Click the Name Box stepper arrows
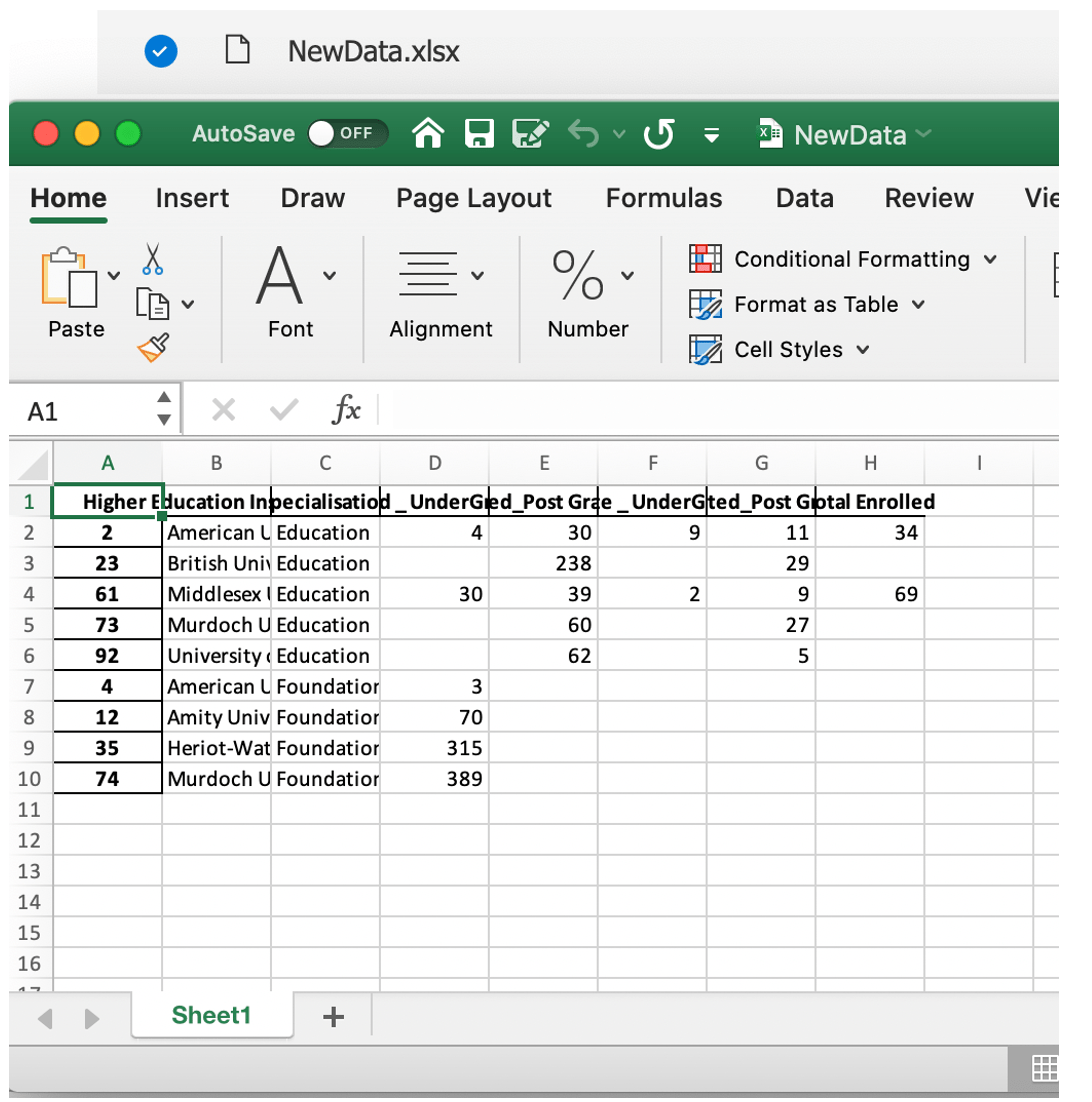 163,409
